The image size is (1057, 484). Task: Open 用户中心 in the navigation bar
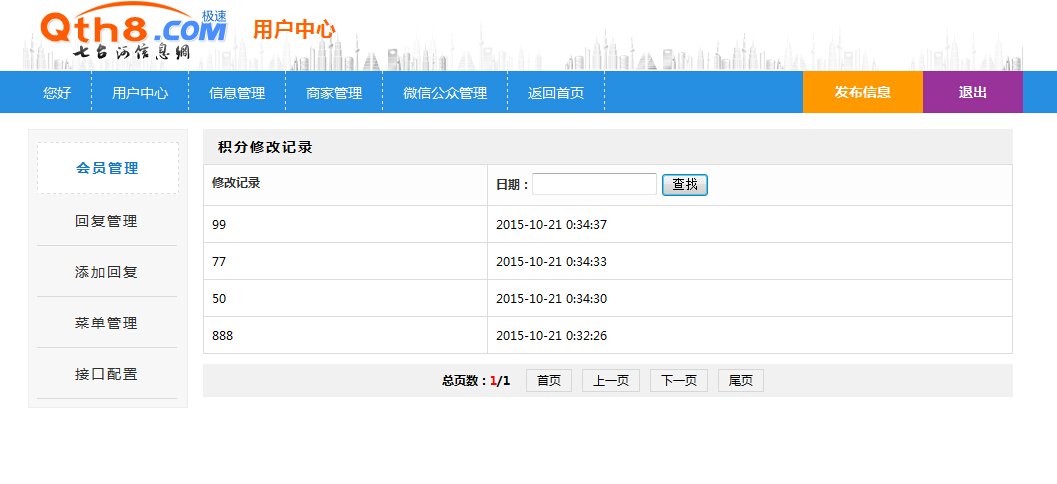point(140,93)
